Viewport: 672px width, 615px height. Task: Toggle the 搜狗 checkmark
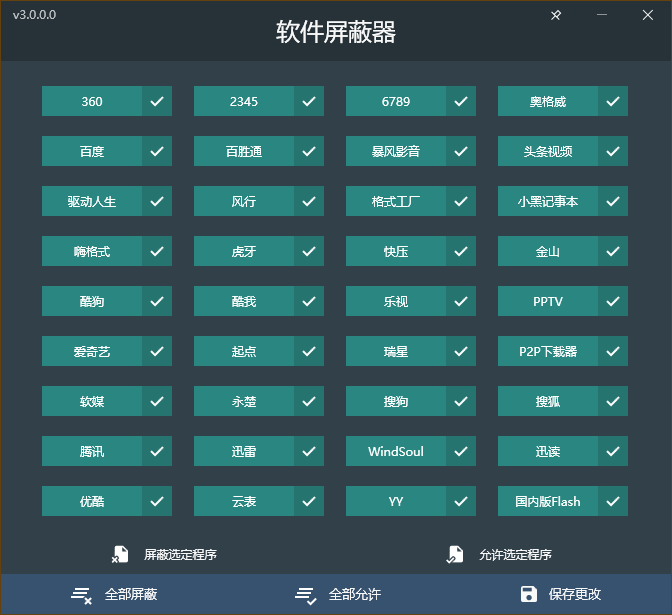(461, 401)
